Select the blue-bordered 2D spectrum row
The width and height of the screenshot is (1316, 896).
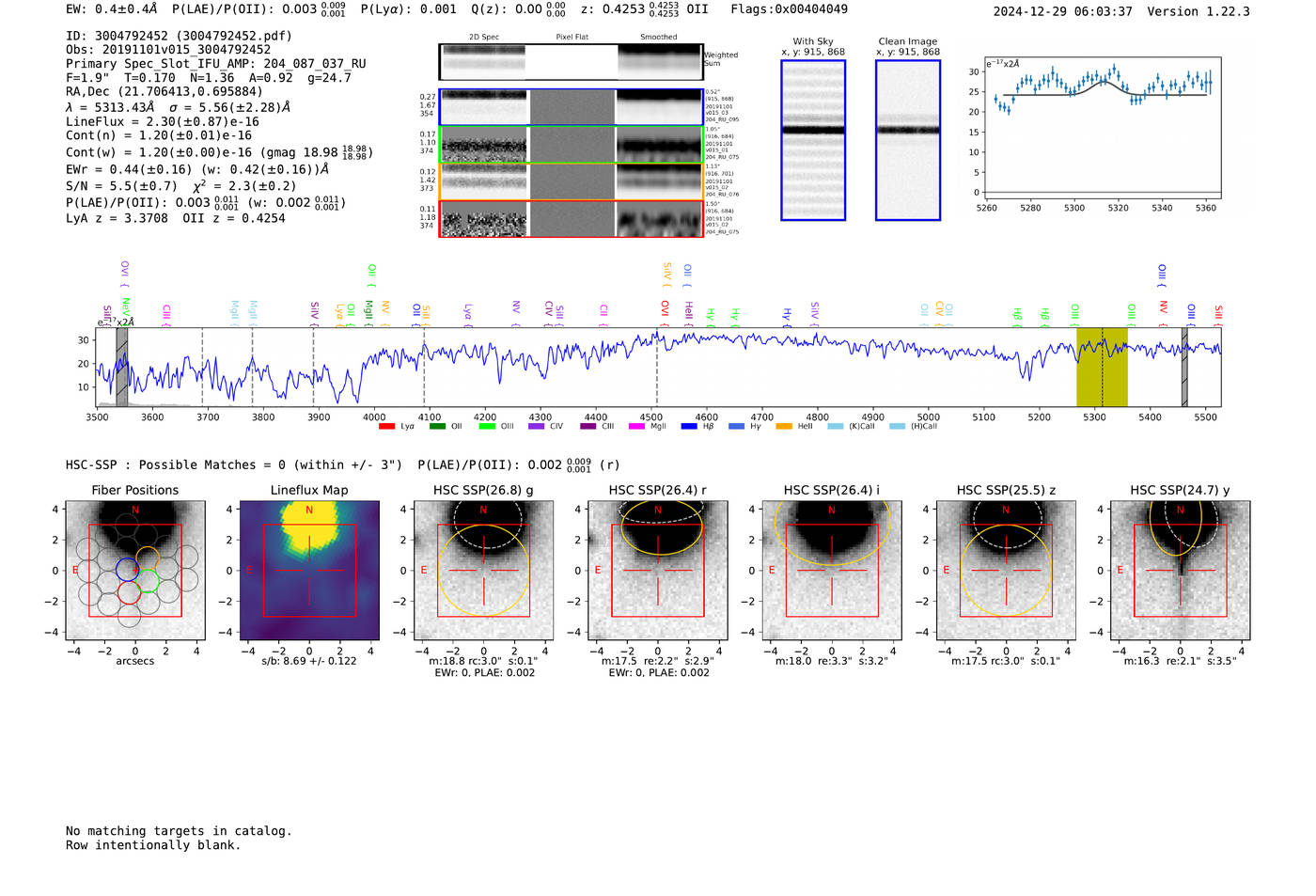[572, 107]
